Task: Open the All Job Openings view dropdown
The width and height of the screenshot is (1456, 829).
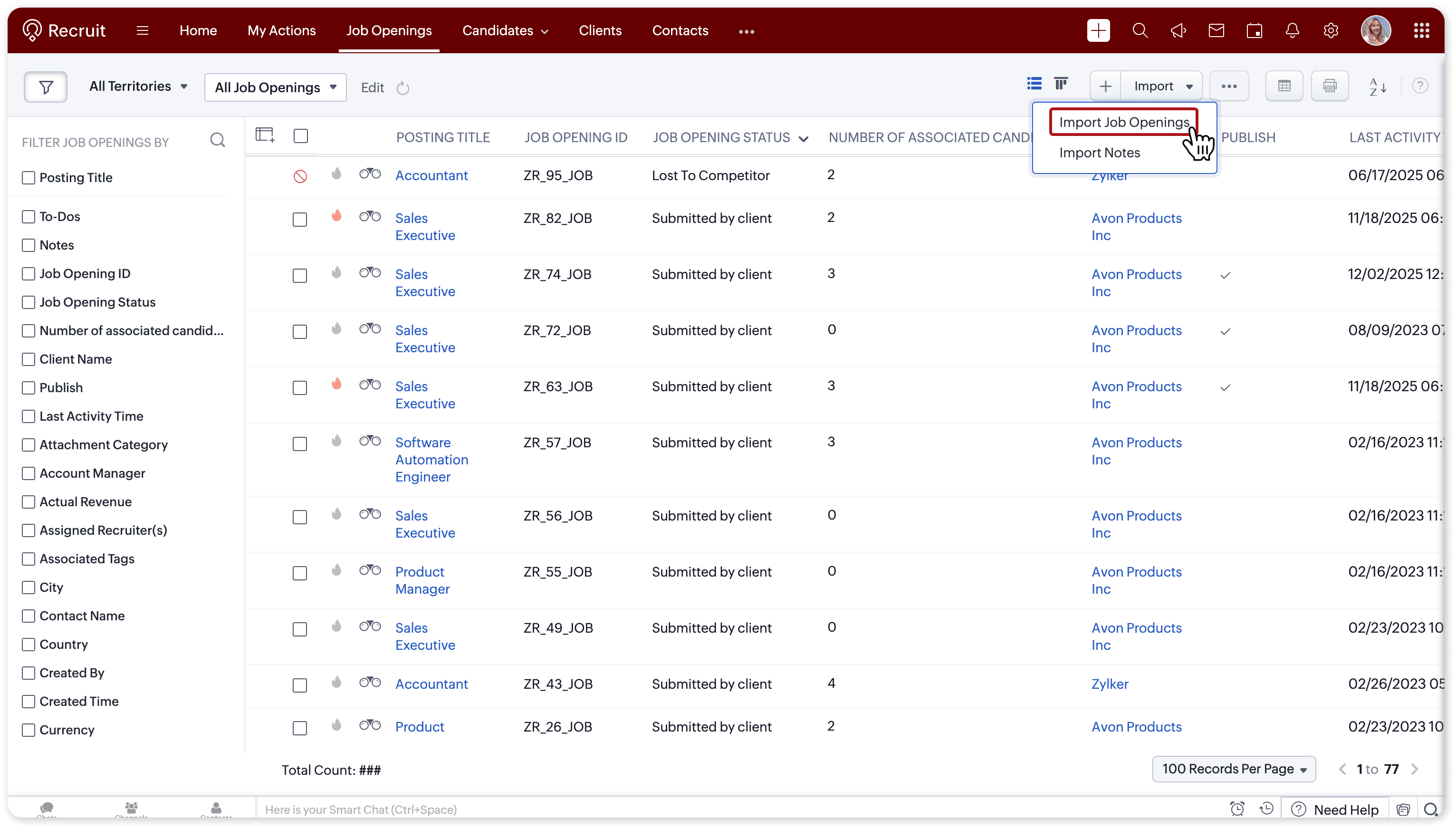Action: [276, 87]
